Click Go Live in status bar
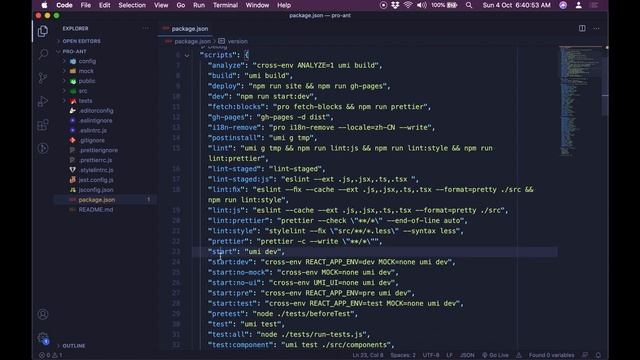This screenshot has width=640, height=360. 495,355
